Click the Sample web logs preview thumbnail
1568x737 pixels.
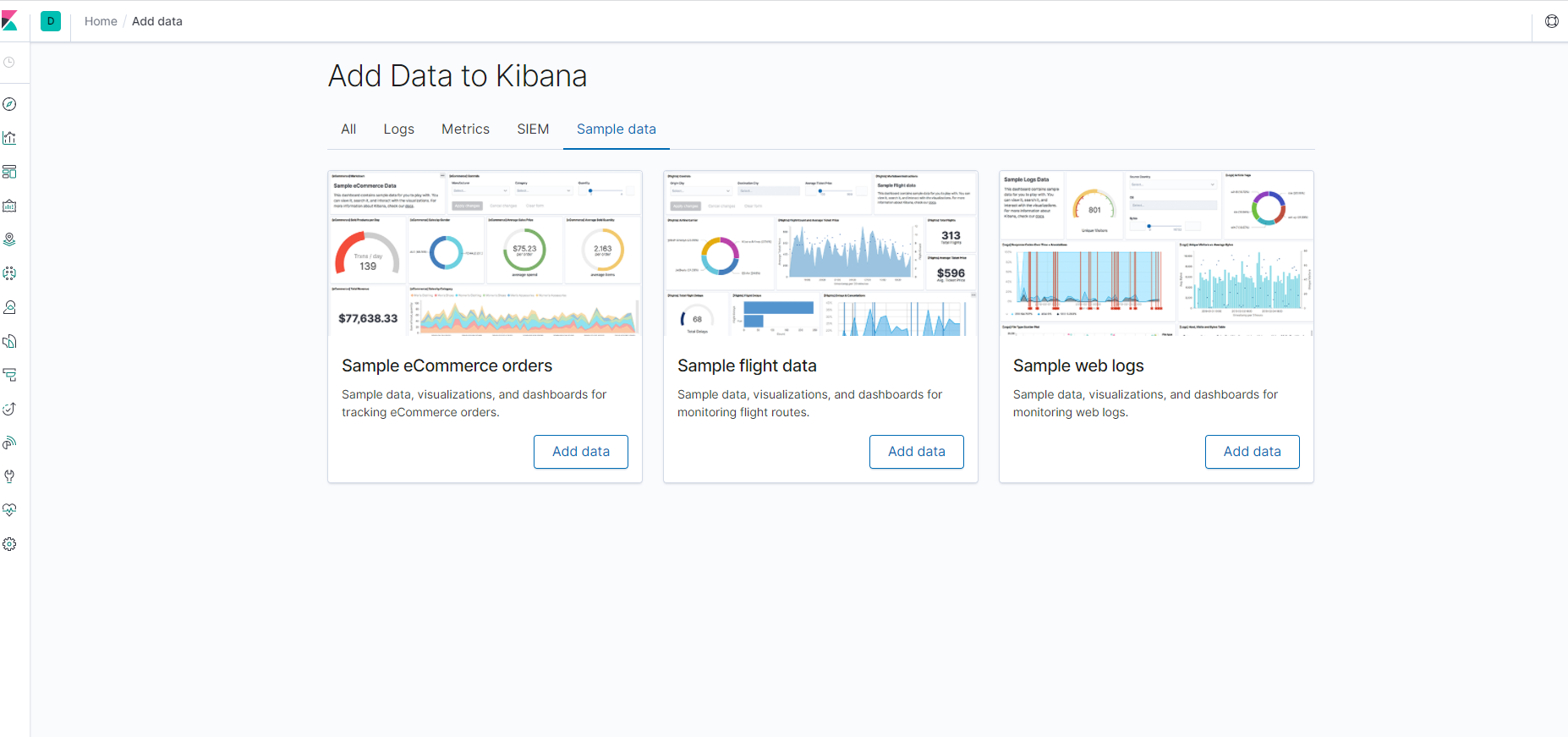click(x=1156, y=253)
